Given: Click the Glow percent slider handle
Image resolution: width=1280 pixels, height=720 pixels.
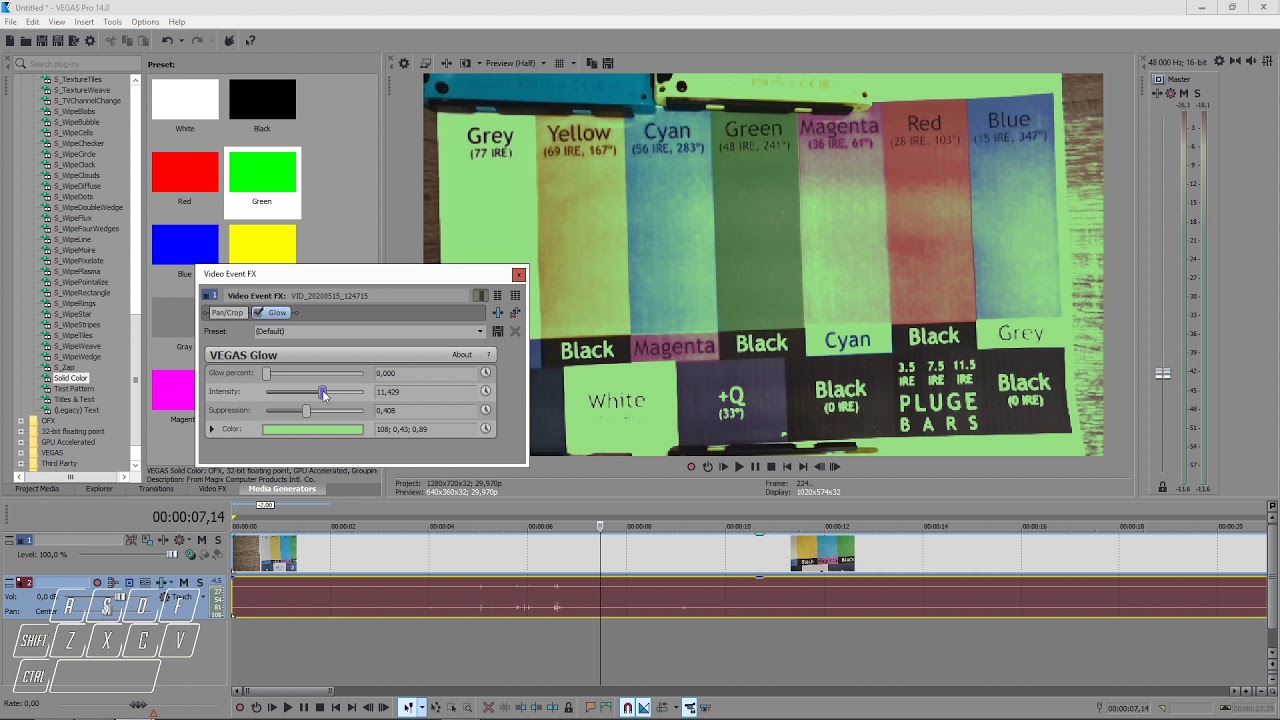Looking at the screenshot, I should pyautogui.click(x=267, y=373).
